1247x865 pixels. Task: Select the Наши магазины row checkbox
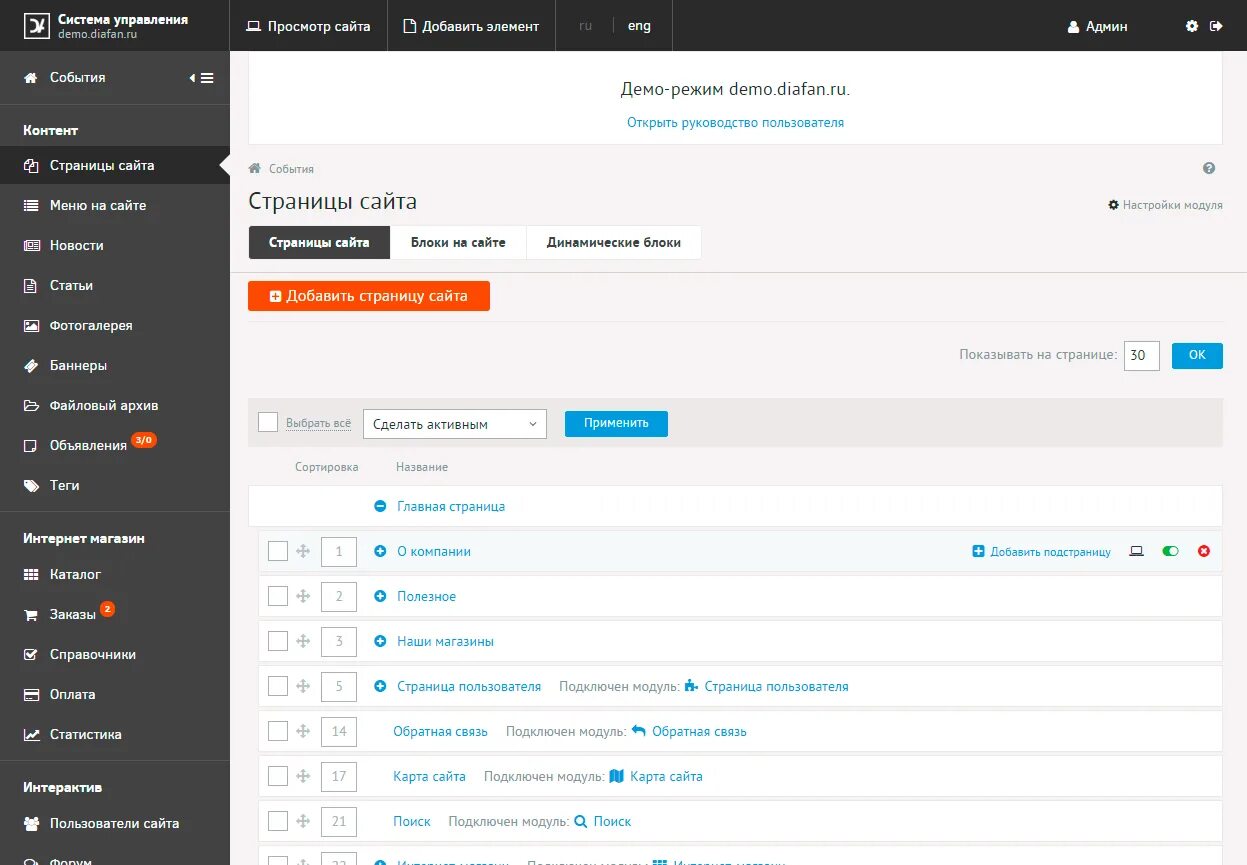[x=278, y=641]
